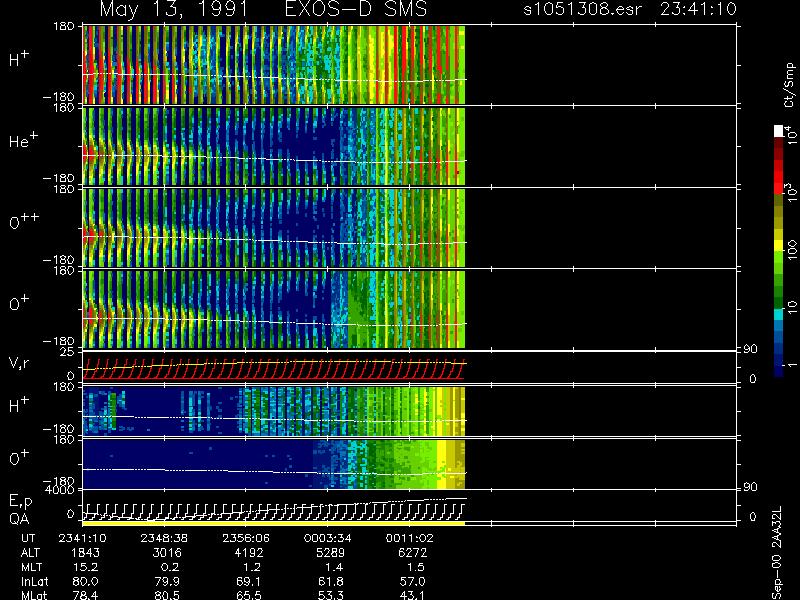
Task: Click the yellow QA status bar
Action: click(x=274, y=523)
